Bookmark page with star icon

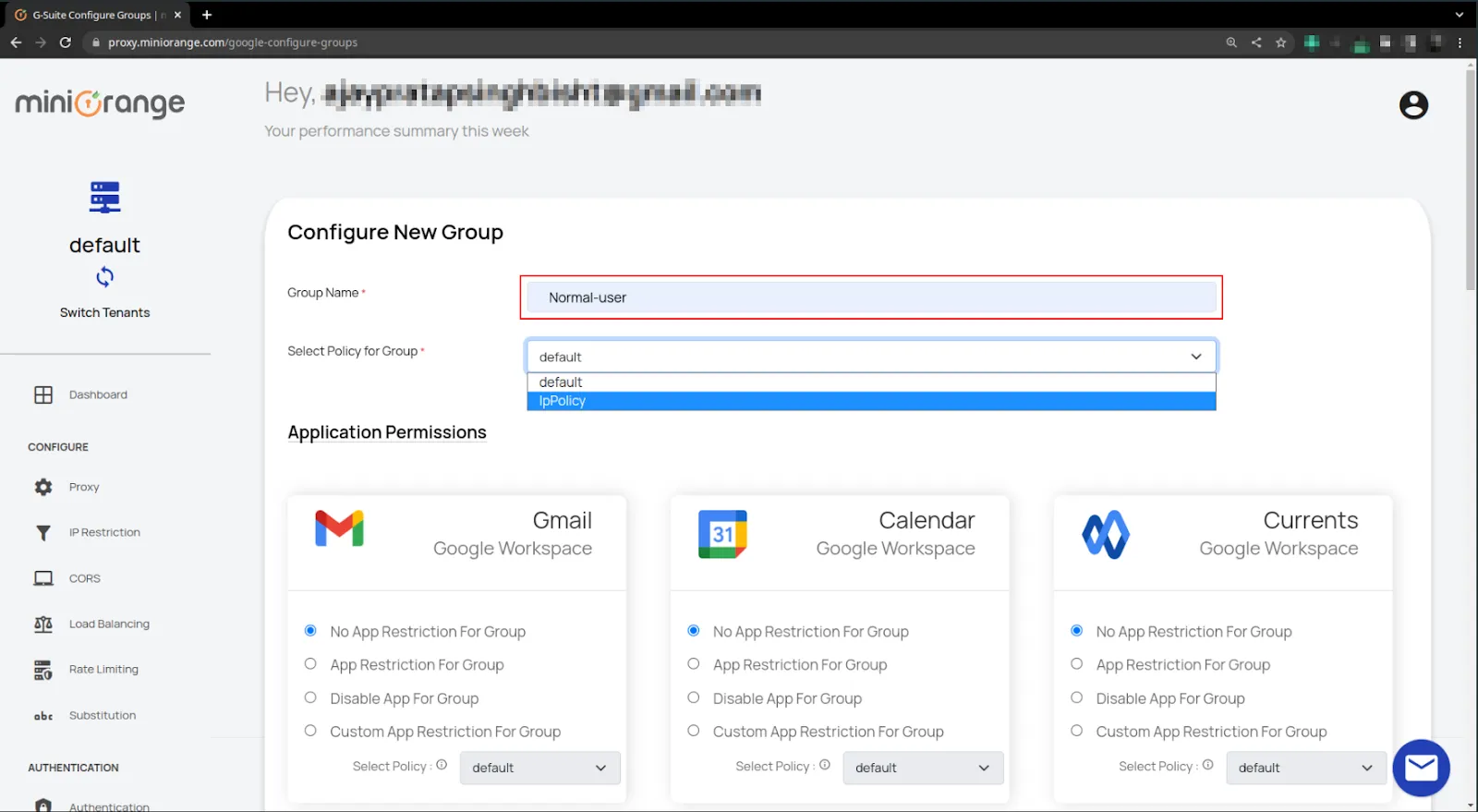tap(1280, 42)
